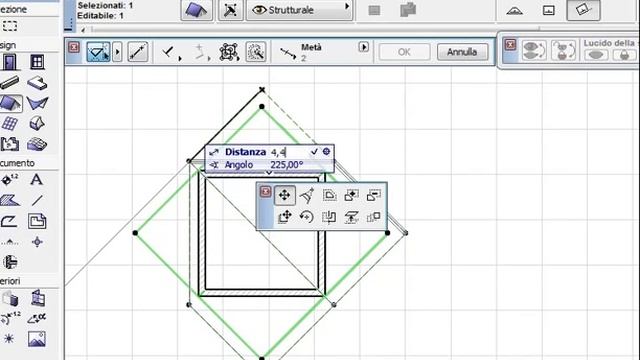Toggle the magic wand tool
This screenshot has height=360, width=640.
coord(256,52)
